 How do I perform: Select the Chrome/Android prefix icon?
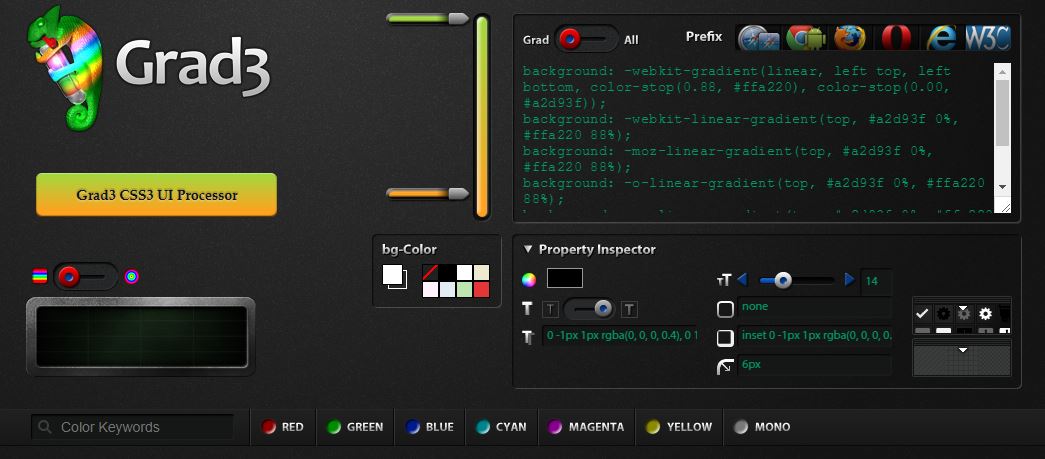click(806, 38)
